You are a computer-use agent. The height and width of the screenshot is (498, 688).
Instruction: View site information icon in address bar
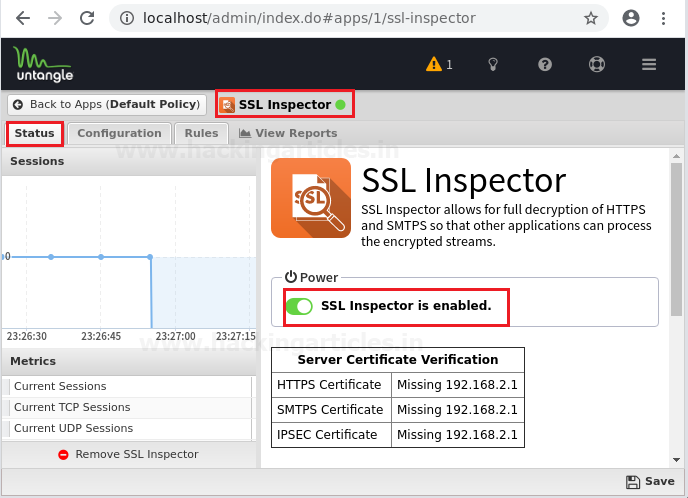(x=127, y=18)
